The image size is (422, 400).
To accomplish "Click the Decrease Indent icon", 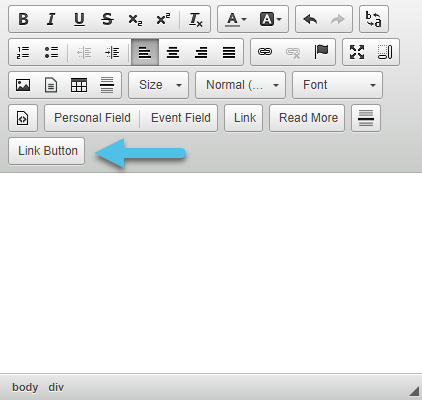I will 84,52.
